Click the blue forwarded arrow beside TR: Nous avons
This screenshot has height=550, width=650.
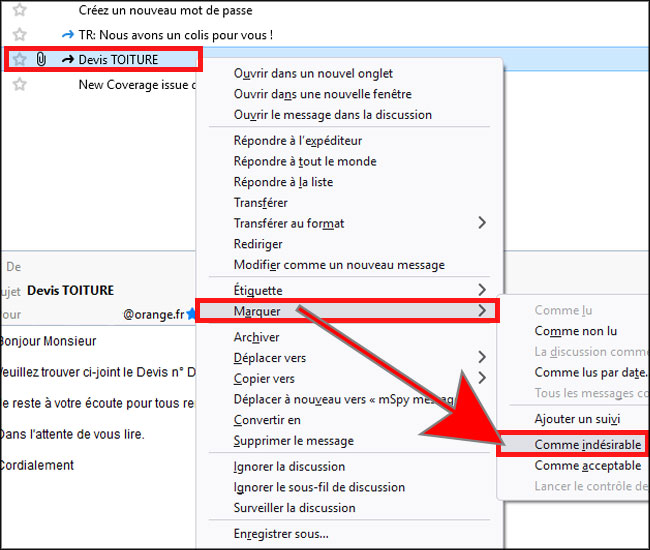click(x=68, y=35)
